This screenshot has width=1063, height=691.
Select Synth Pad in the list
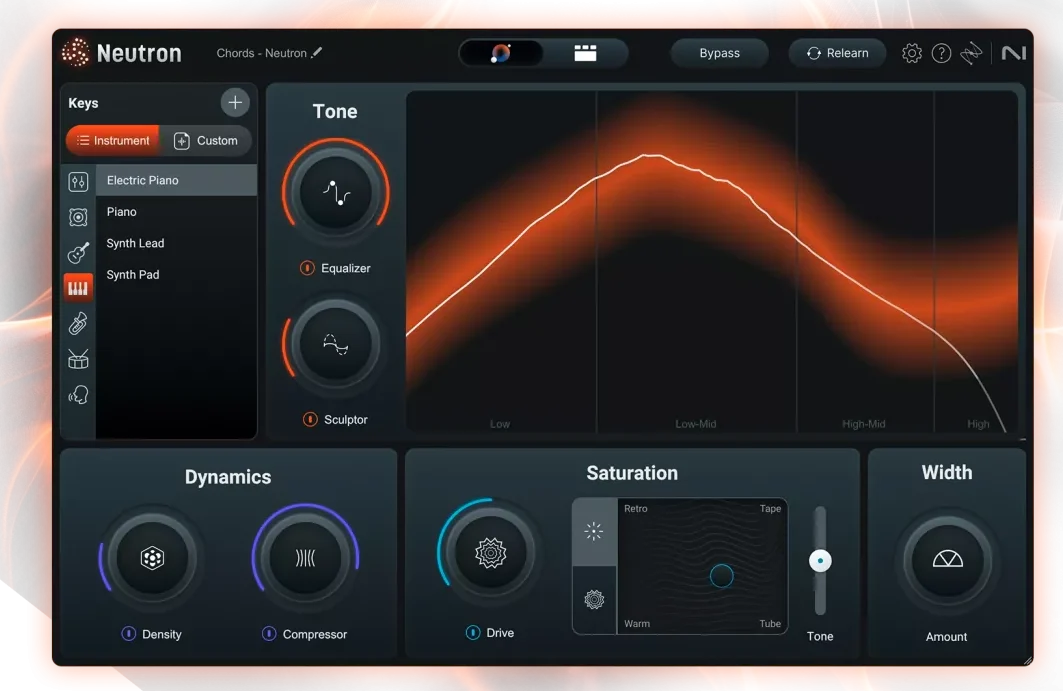point(176,275)
